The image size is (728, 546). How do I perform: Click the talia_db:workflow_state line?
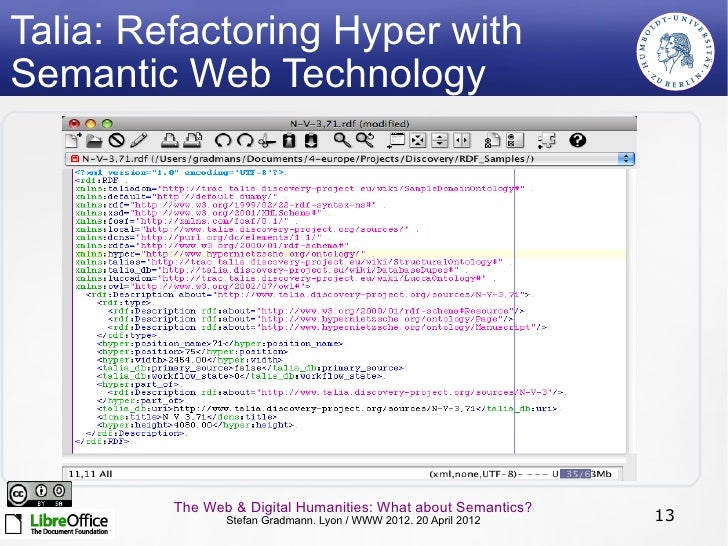(x=240, y=376)
